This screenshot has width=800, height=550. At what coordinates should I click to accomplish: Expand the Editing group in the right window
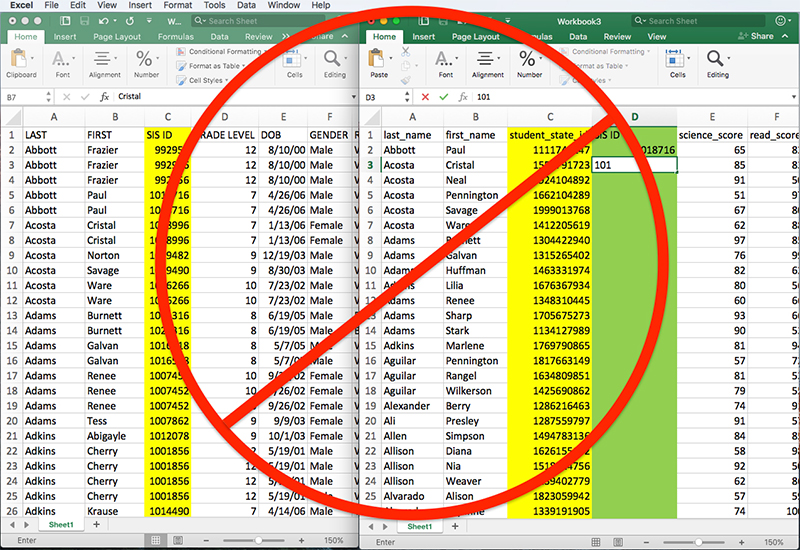[x=717, y=62]
